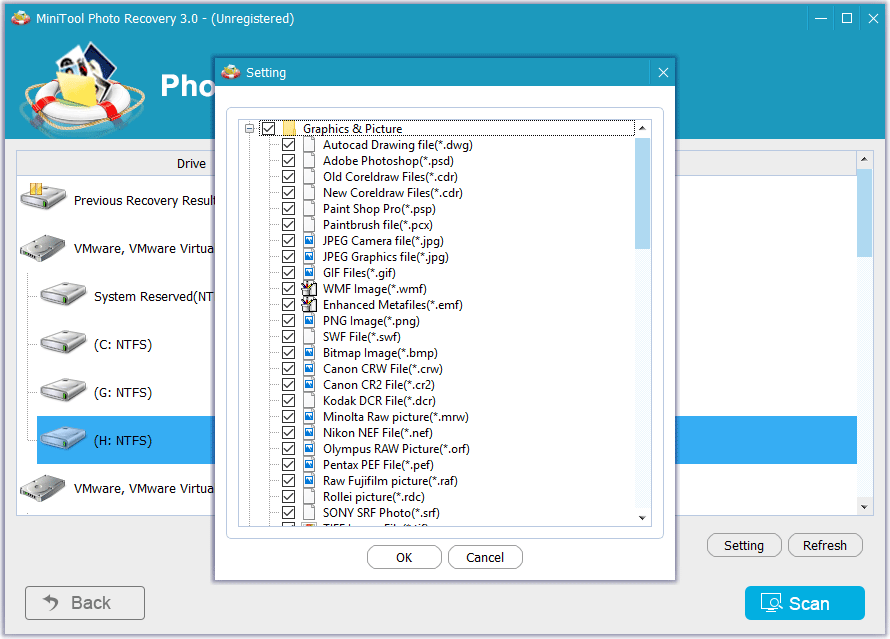This screenshot has height=639, width=890.
Task: Uncheck New Coreldraw Files (*.cdr) checkbox
Action: coord(288,192)
